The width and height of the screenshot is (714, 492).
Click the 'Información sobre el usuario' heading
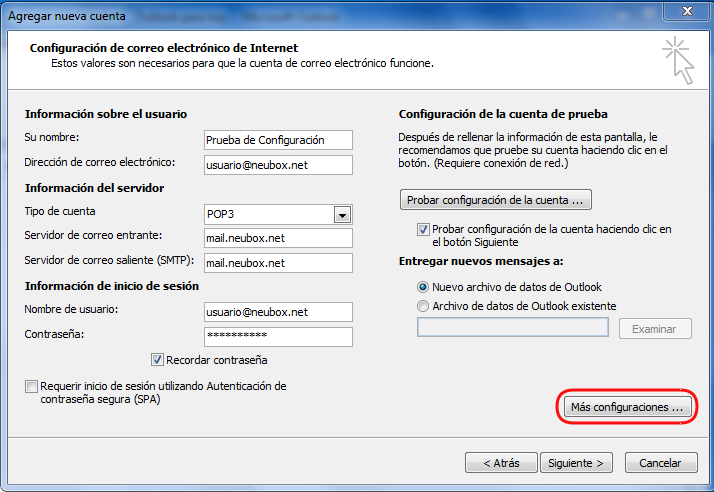[106, 114]
